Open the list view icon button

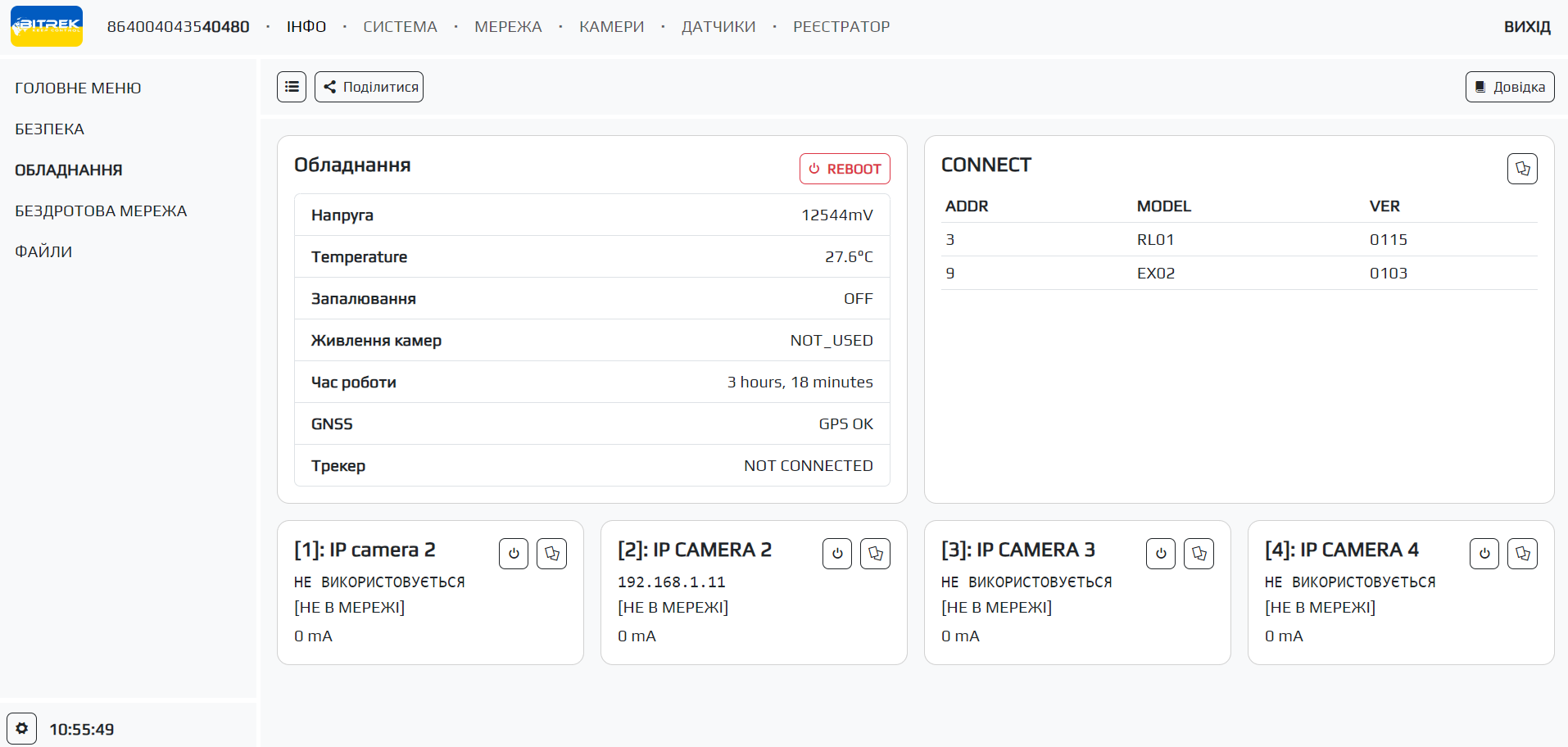pyautogui.click(x=292, y=87)
